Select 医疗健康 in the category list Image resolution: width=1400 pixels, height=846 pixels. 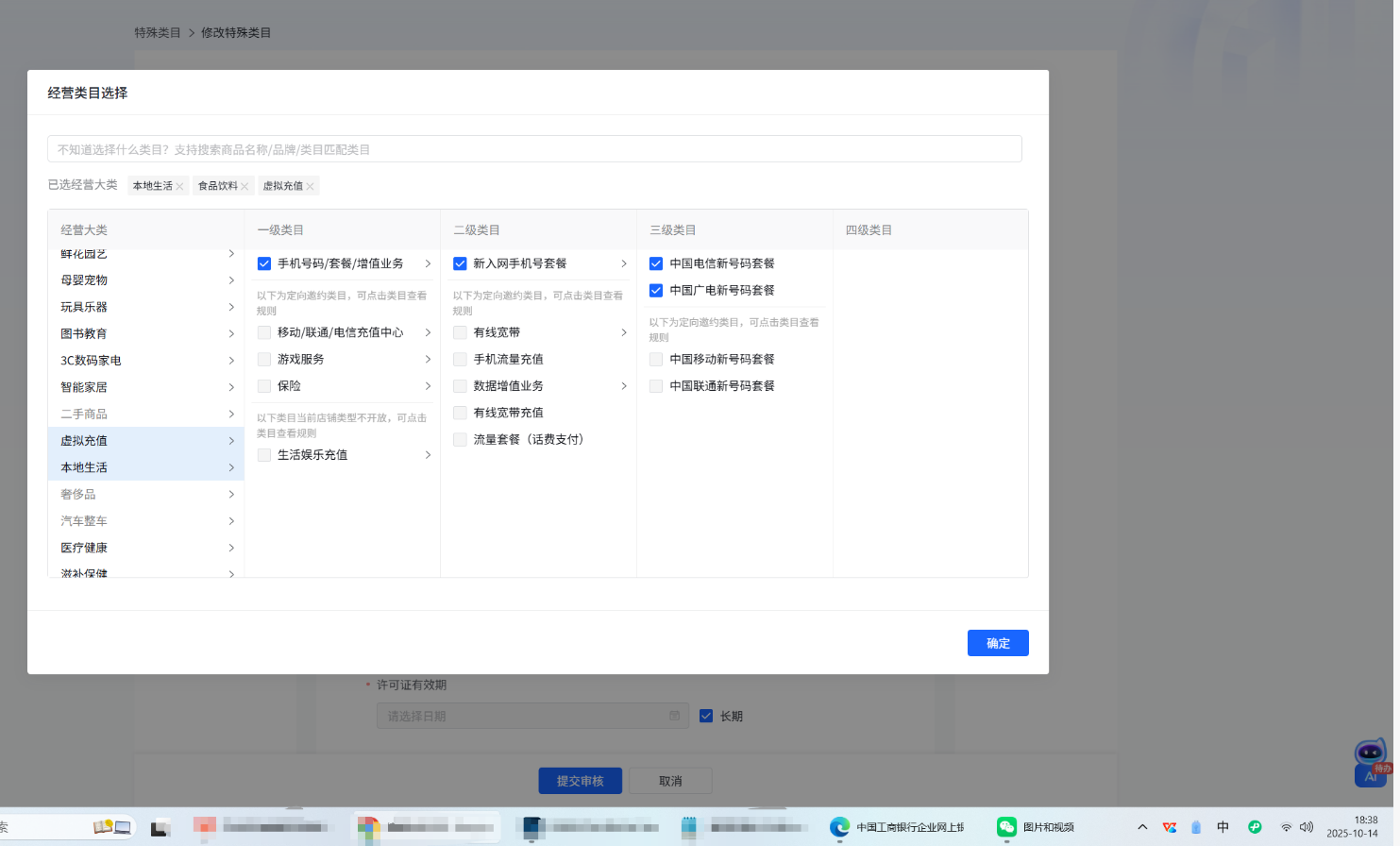(x=85, y=548)
